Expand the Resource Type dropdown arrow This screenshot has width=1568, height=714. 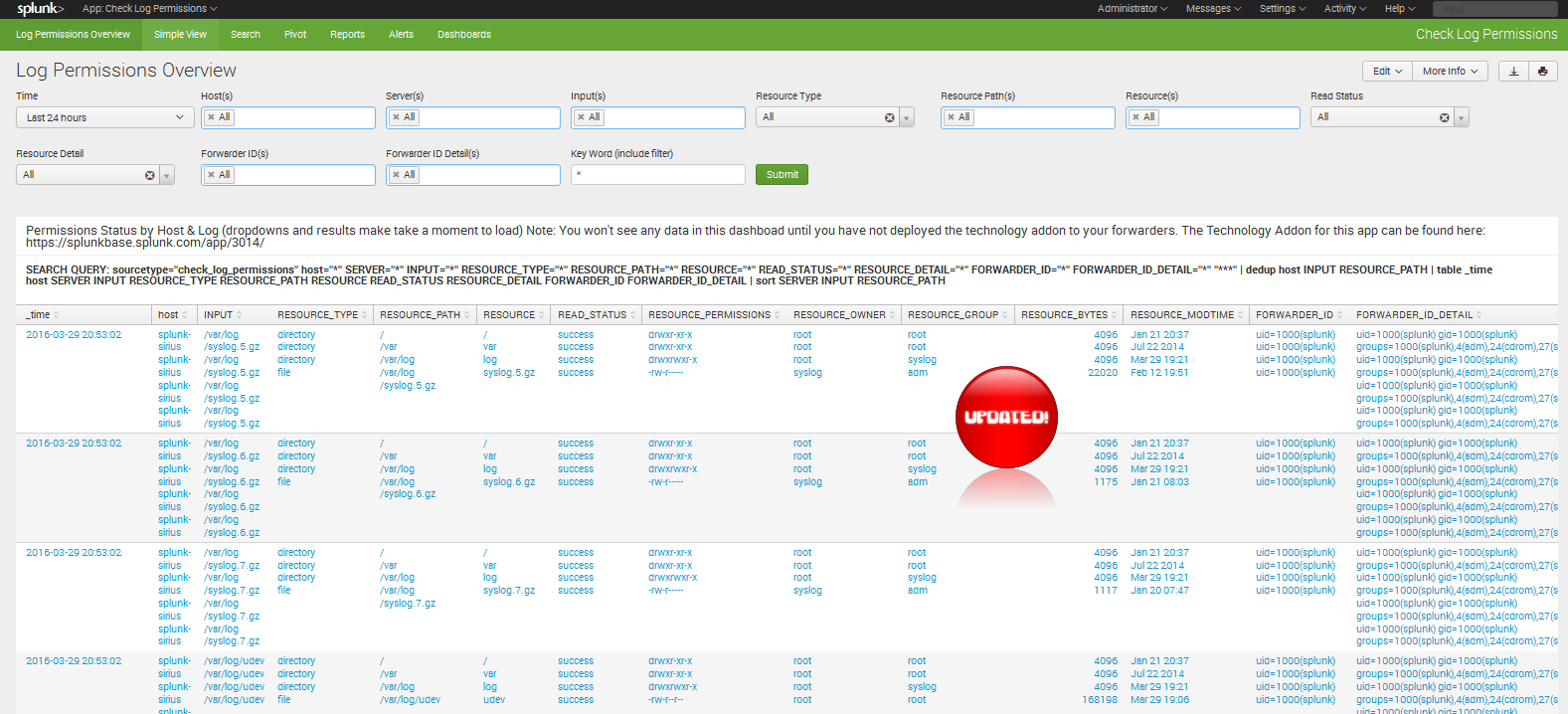[x=907, y=117]
